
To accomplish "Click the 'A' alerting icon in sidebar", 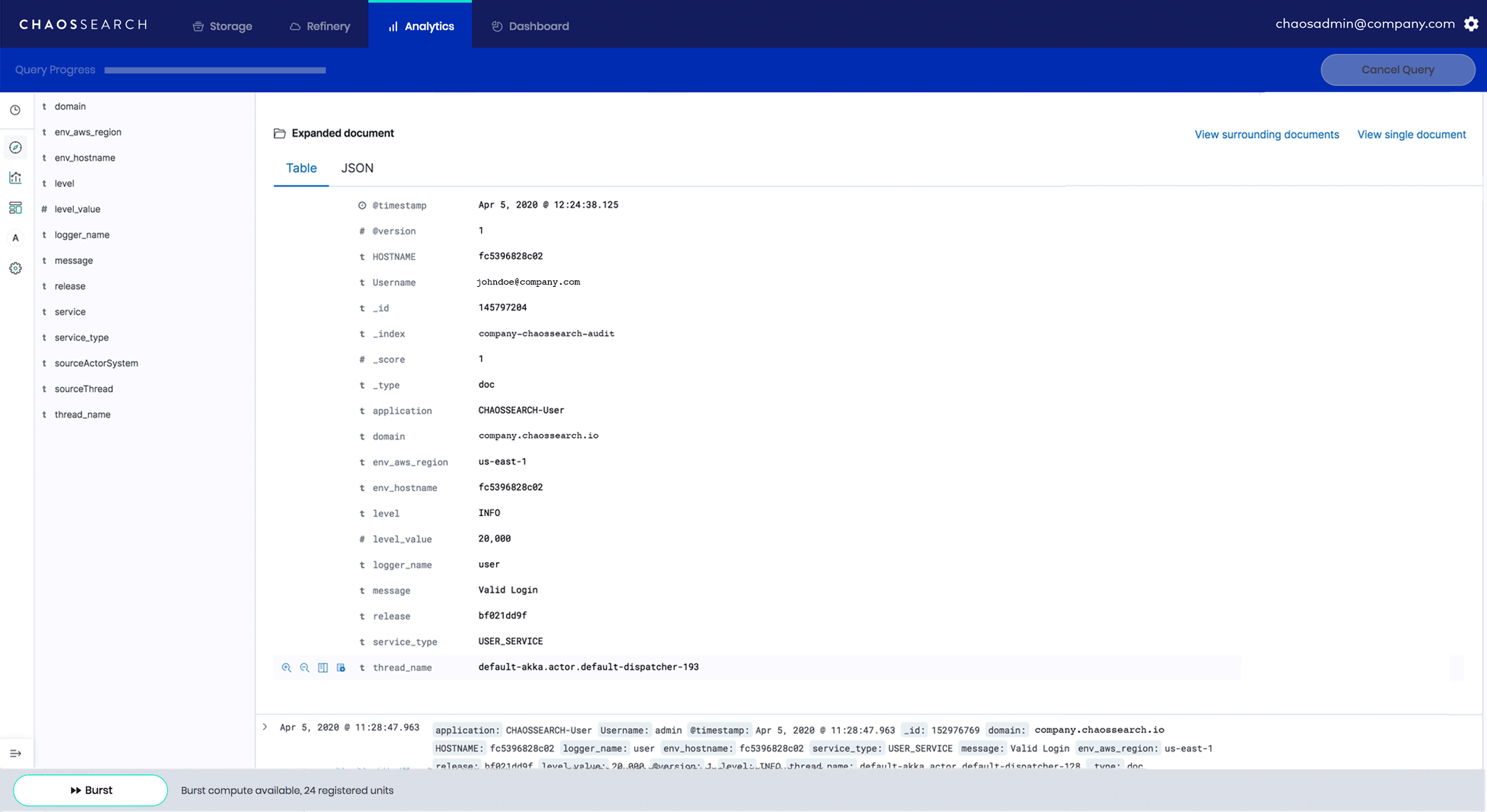I will click(x=15, y=238).
